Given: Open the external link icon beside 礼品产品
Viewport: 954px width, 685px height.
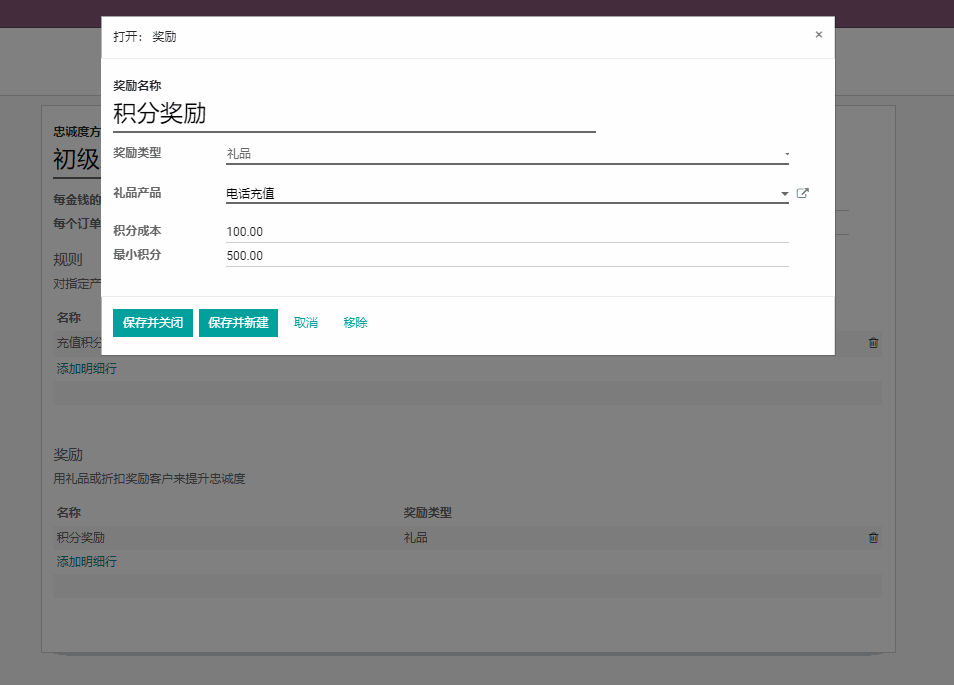Looking at the screenshot, I should pyautogui.click(x=802, y=194).
